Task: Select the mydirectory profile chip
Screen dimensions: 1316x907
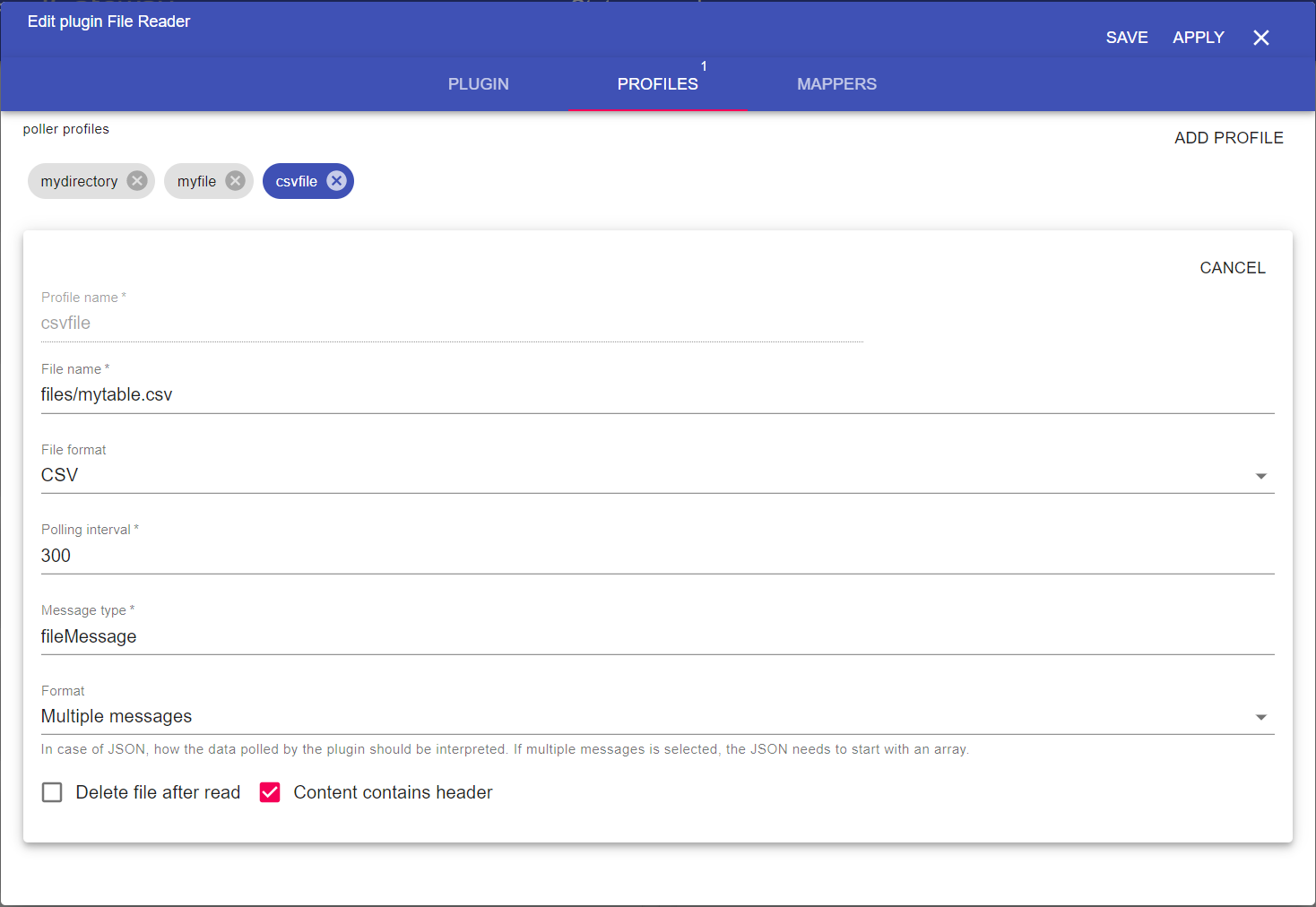Action: pyautogui.click(x=79, y=181)
